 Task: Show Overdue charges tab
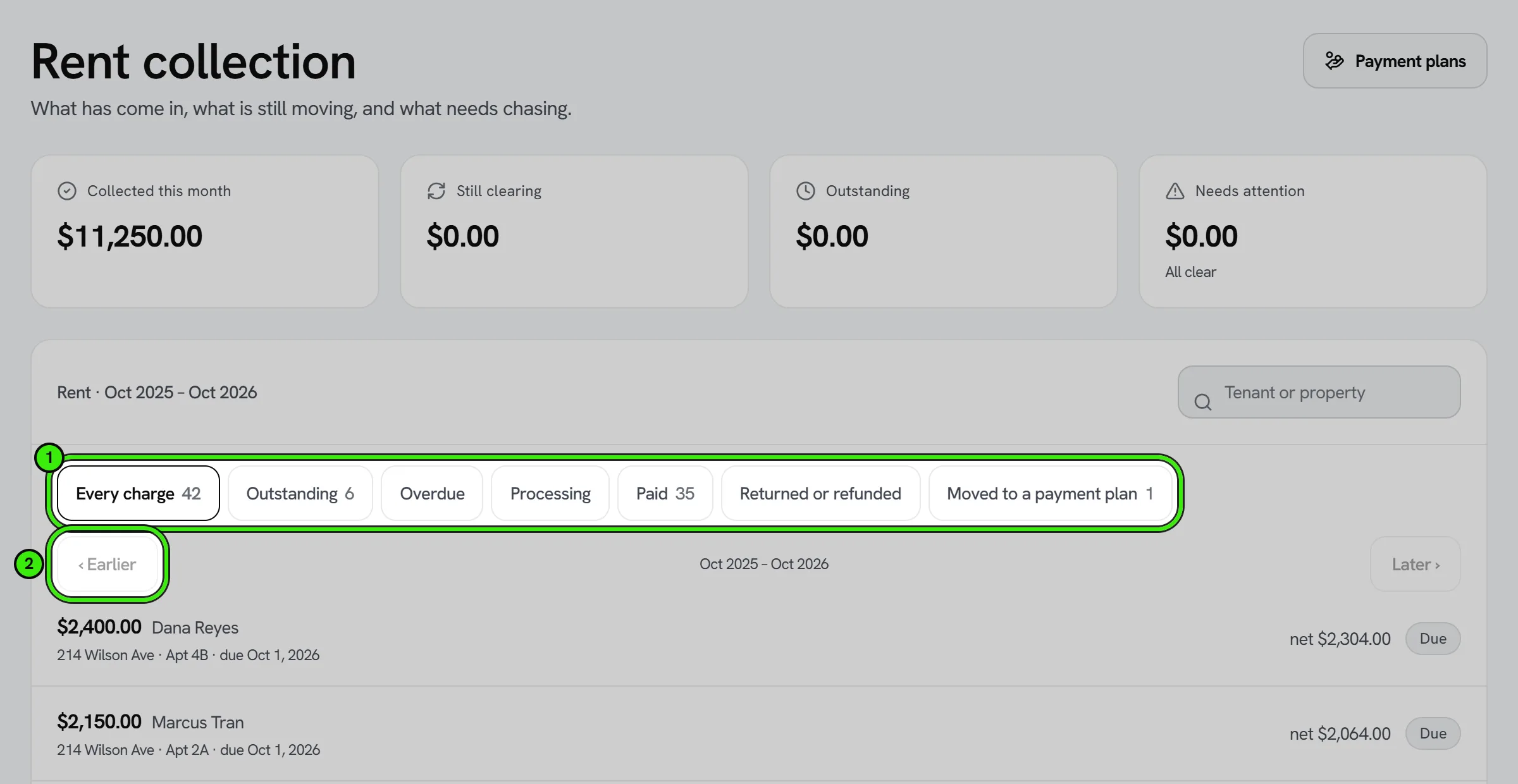(432, 493)
